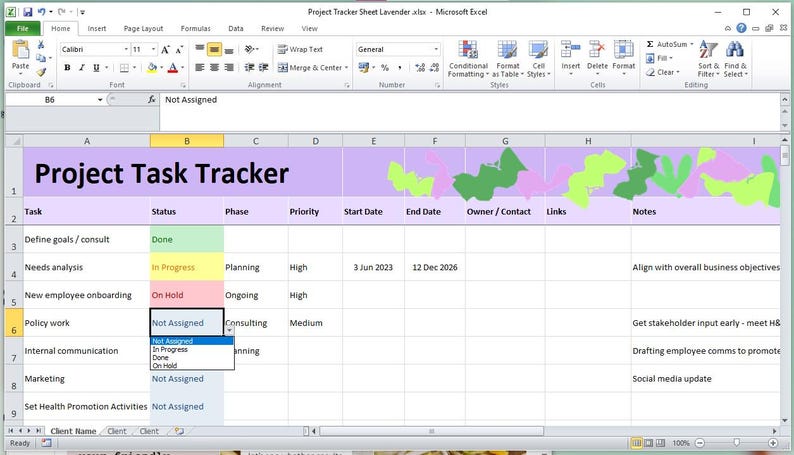Open the File tab

(23, 28)
